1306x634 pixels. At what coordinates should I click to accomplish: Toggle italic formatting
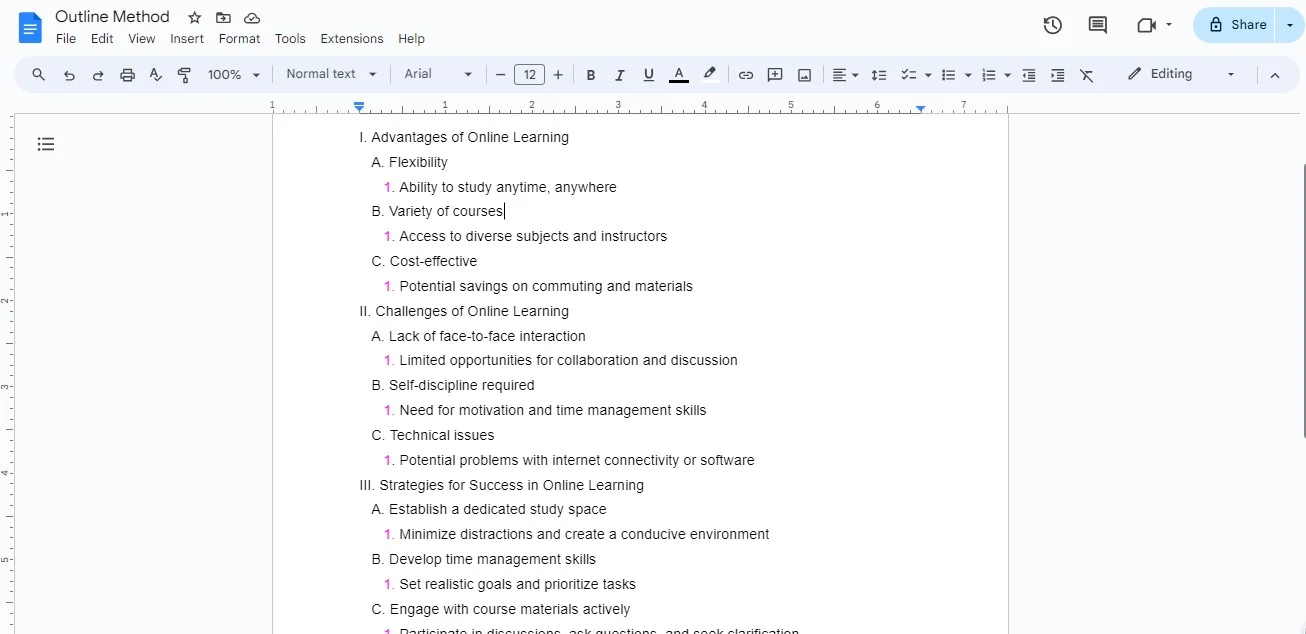coord(619,74)
